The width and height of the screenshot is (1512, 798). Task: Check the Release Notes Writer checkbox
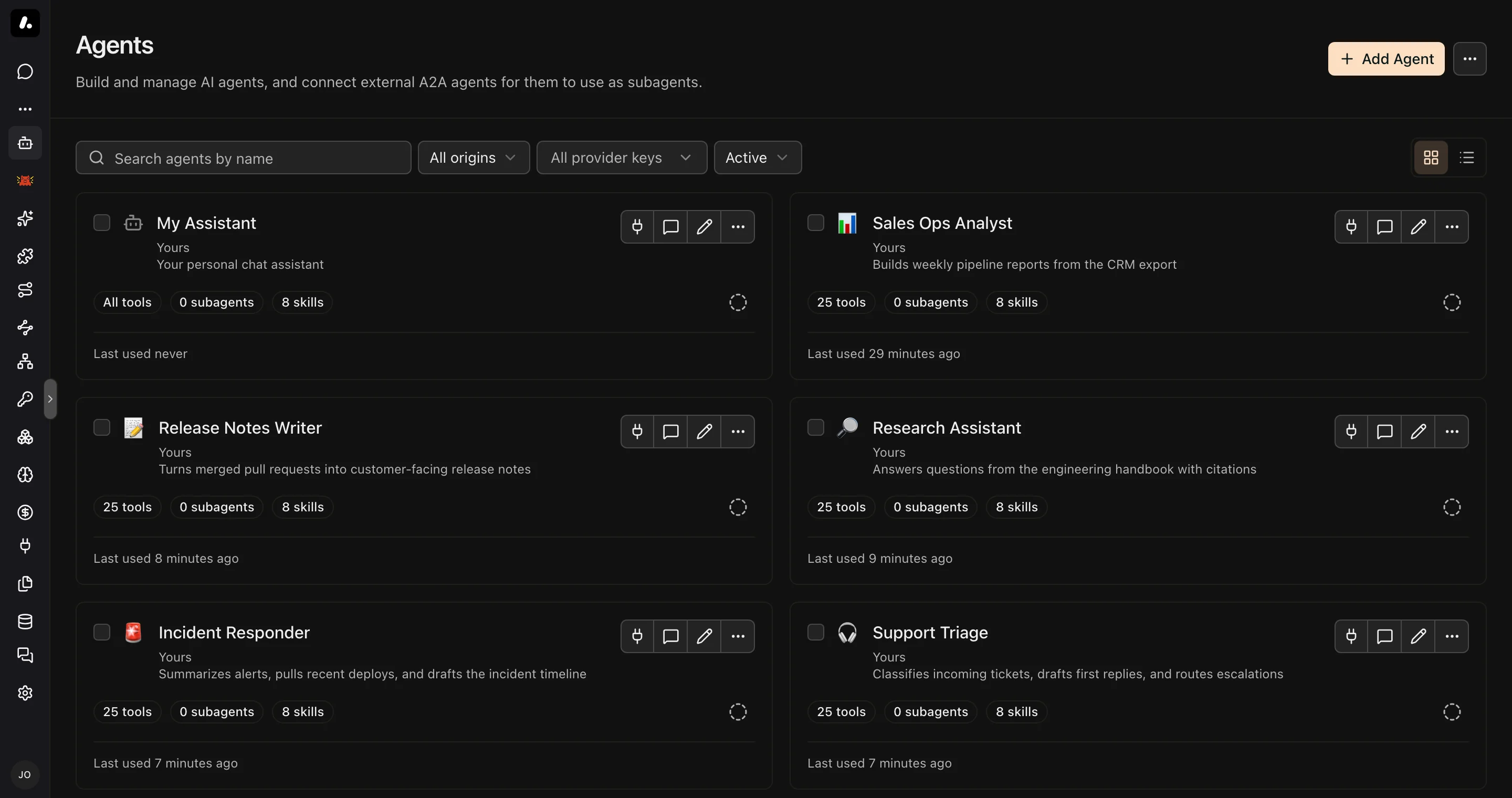(x=101, y=427)
